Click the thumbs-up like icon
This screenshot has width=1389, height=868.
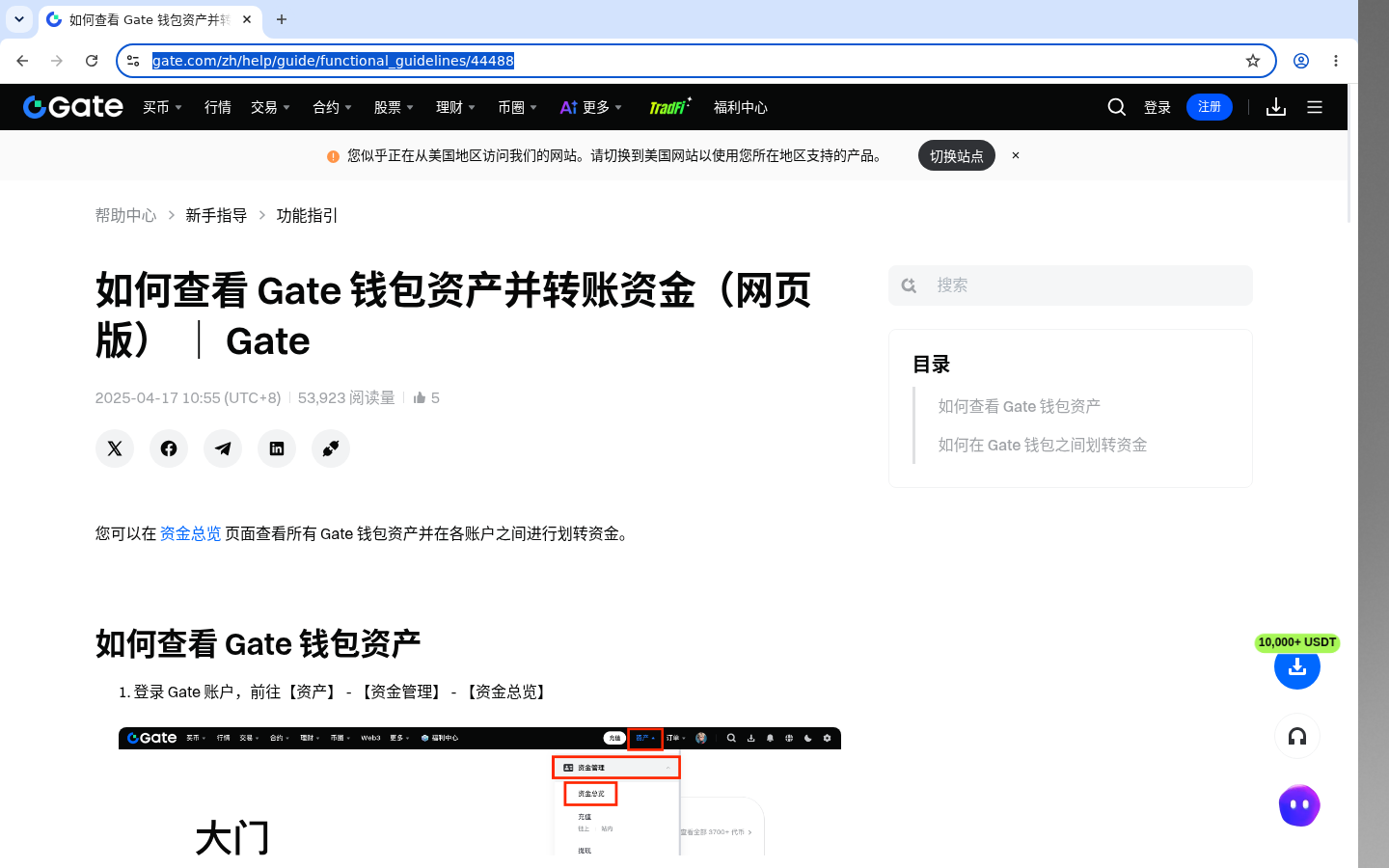pos(420,397)
